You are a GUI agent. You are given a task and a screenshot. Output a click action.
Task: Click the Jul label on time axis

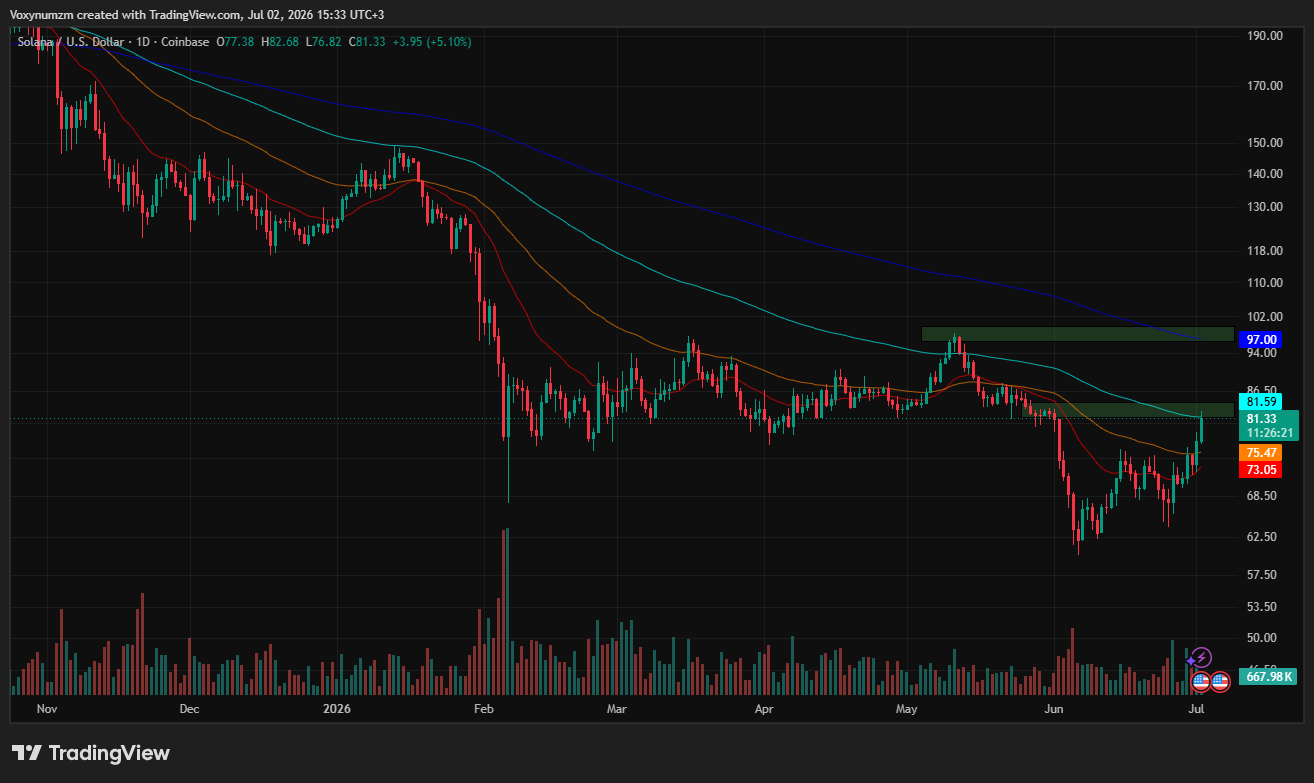coord(1196,709)
